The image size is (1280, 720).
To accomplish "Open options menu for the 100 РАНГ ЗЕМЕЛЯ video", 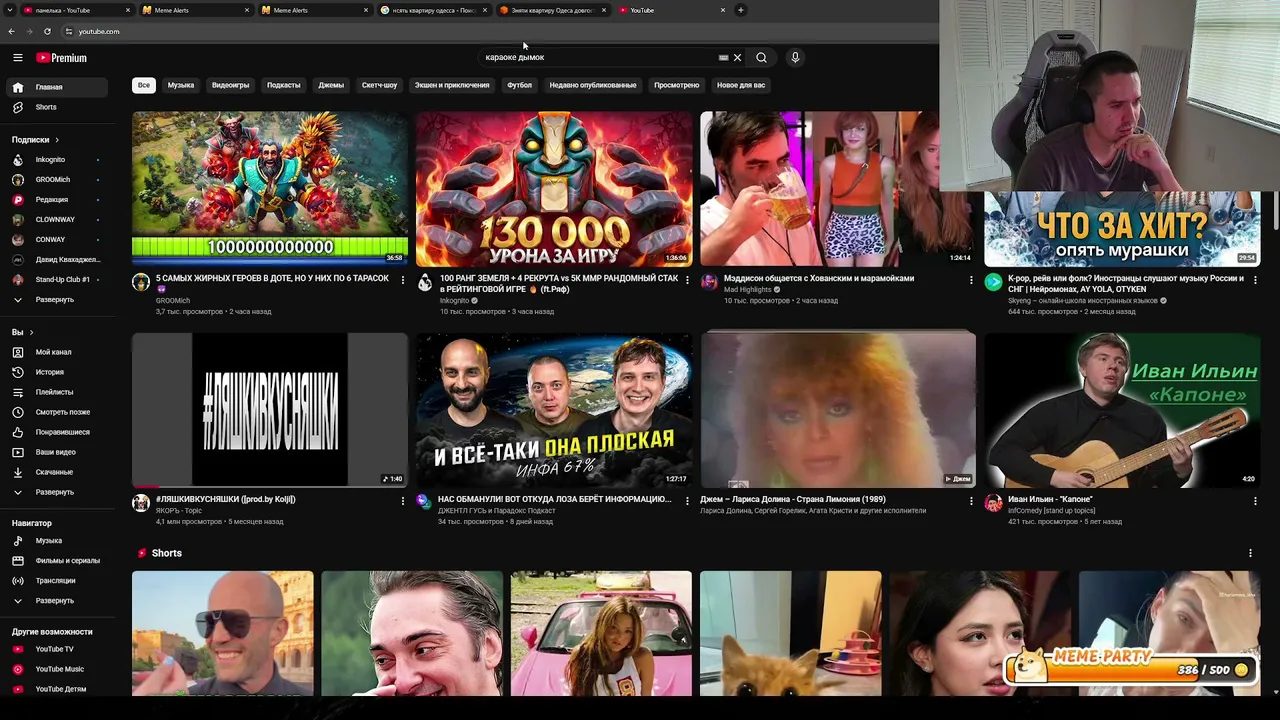I will 687,280.
